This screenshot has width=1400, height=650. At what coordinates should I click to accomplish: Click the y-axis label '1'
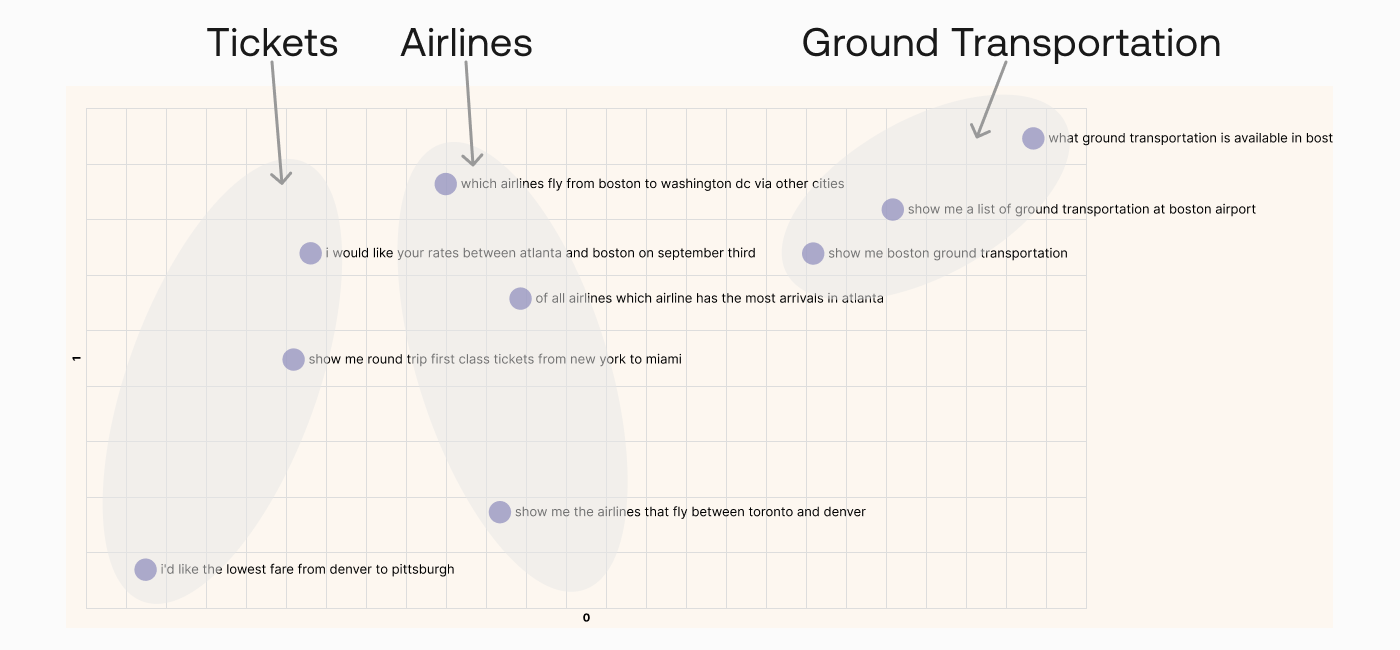(76, 358)
